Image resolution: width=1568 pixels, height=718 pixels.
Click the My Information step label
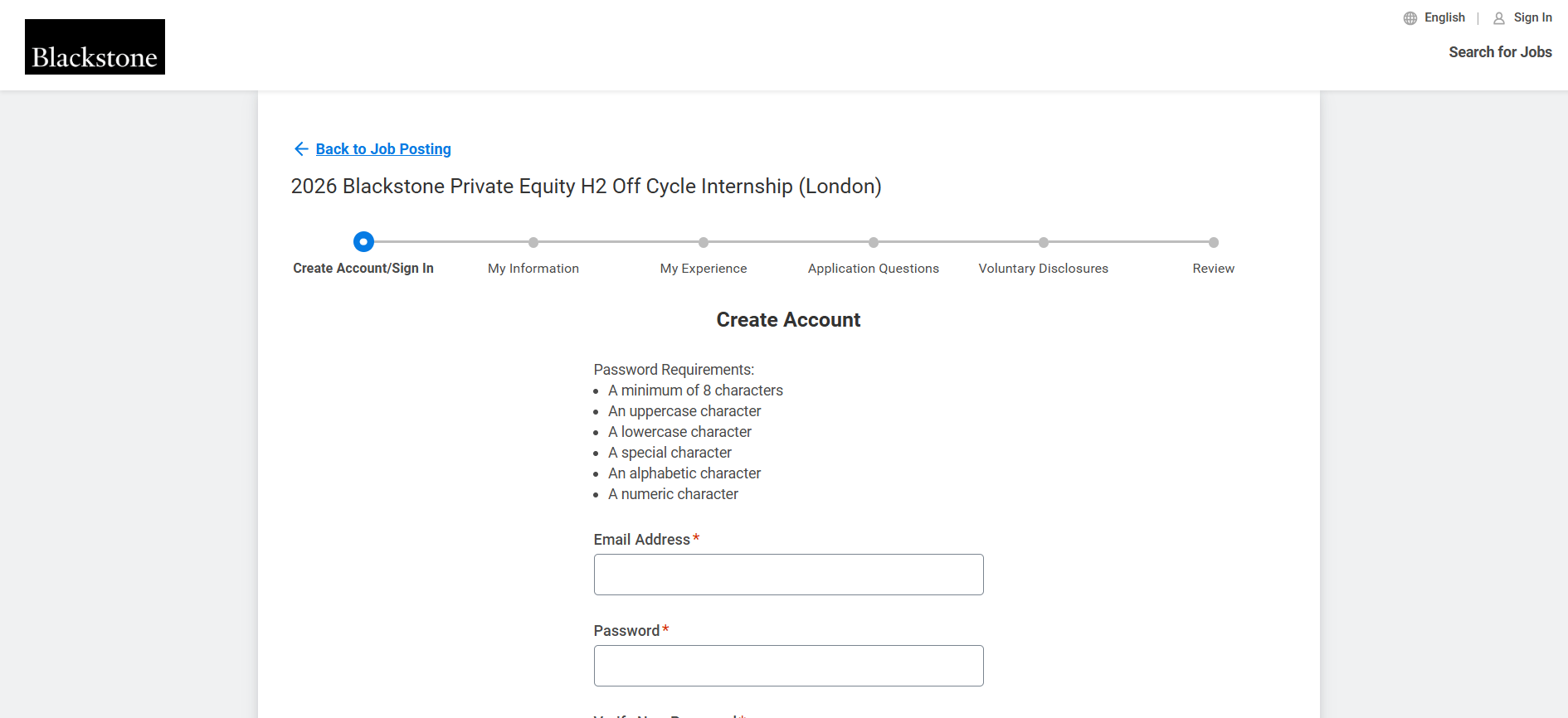(x=533, y=269)
